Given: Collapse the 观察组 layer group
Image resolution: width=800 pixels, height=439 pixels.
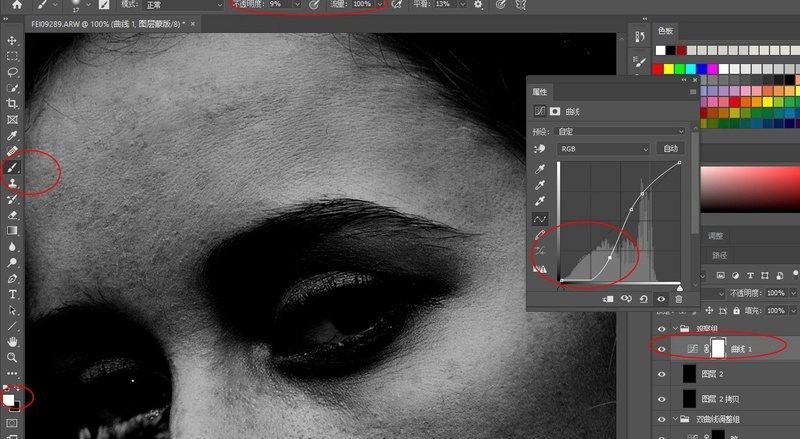Looking at the screenshot, I should click(x=676, y=329).
